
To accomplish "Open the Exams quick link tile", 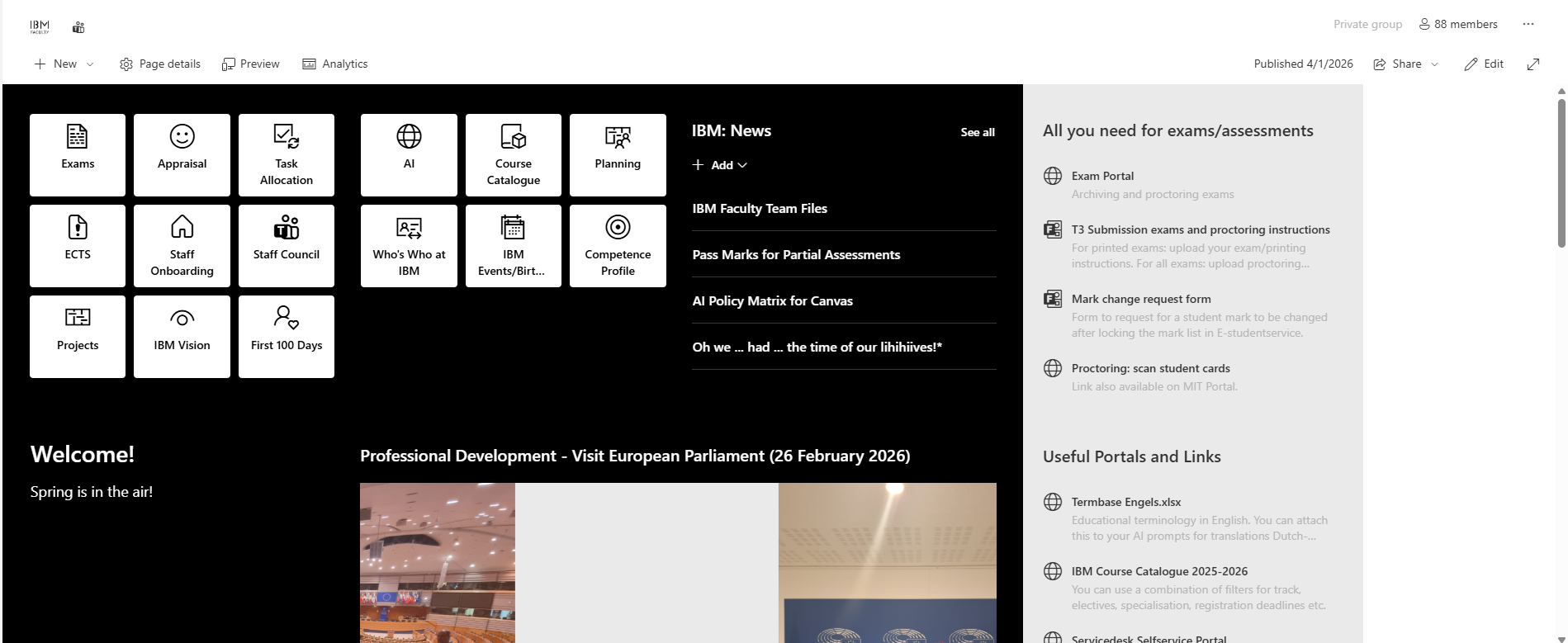I will click(78, 155).
